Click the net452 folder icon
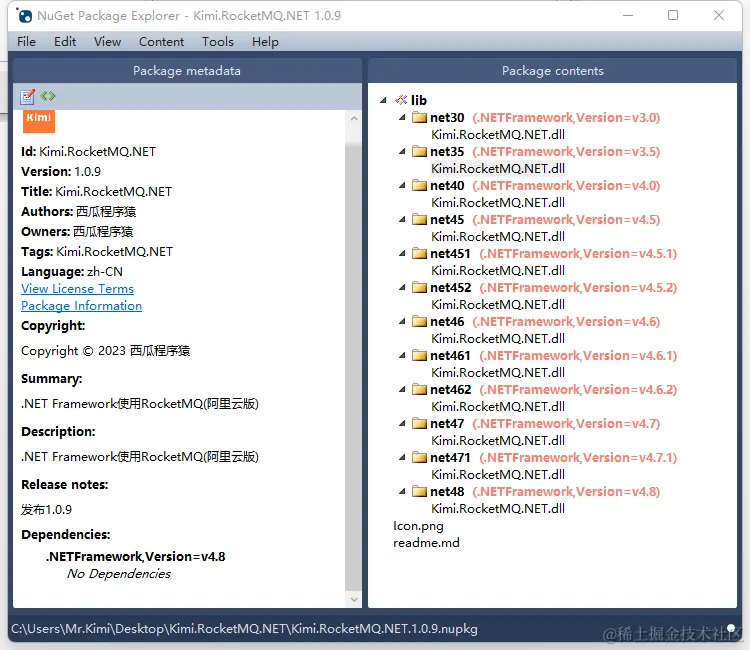This screenshot has height=650, width=750. pyautogui.click(x=419, y=287)
